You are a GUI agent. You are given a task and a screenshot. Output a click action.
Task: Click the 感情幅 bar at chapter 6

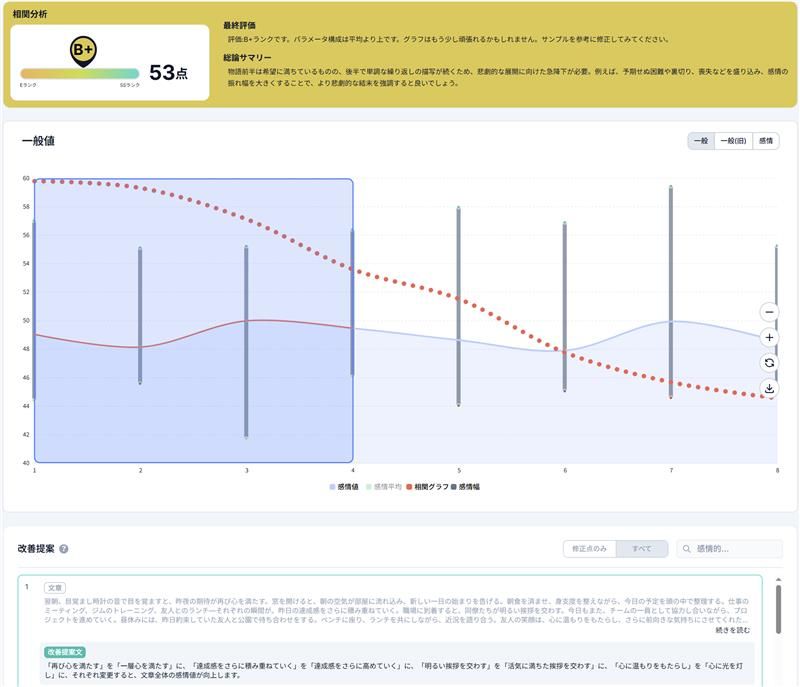pos(565,307)
